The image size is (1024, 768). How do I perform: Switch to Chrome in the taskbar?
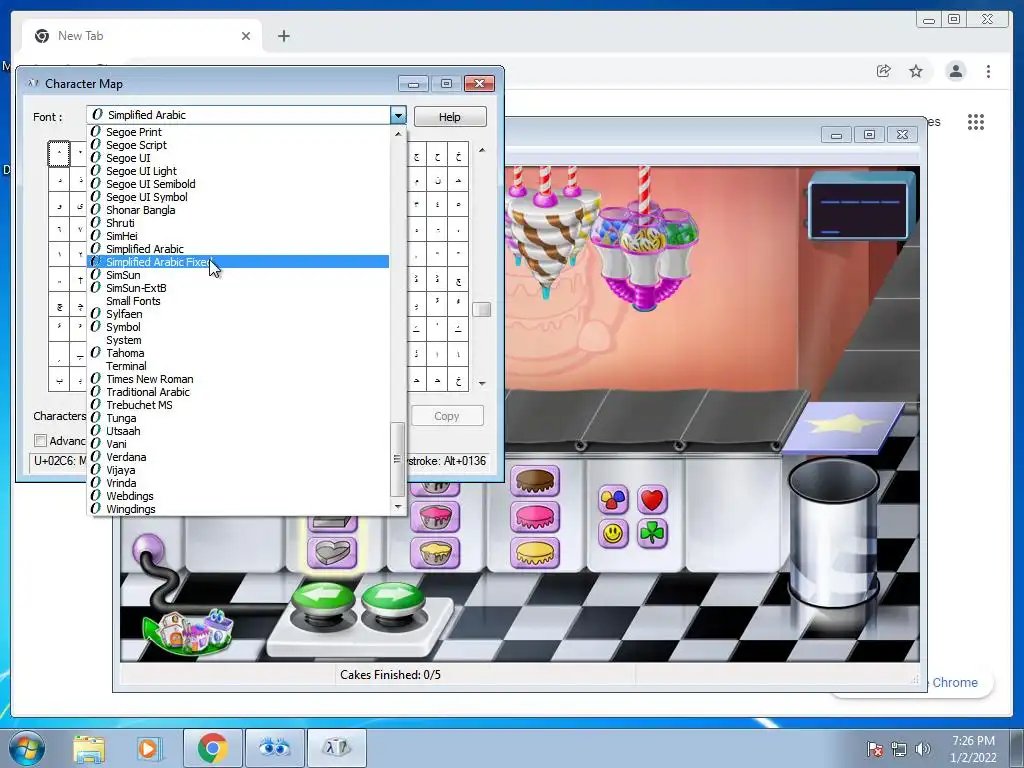(212, 748)
